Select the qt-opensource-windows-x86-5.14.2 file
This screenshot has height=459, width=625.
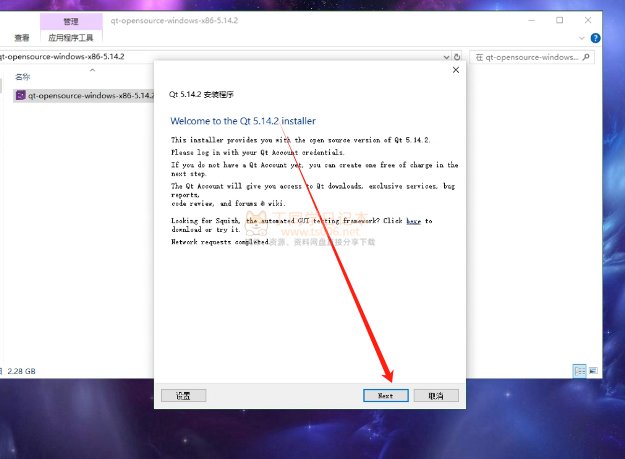(85, 96)
